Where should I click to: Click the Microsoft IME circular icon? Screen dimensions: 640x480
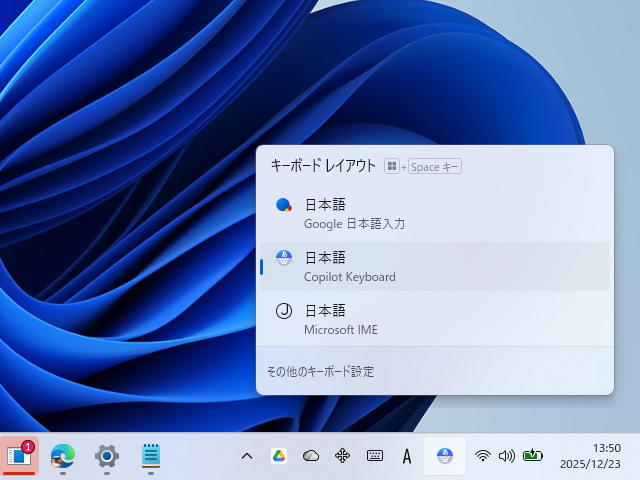tap(284, 311)
